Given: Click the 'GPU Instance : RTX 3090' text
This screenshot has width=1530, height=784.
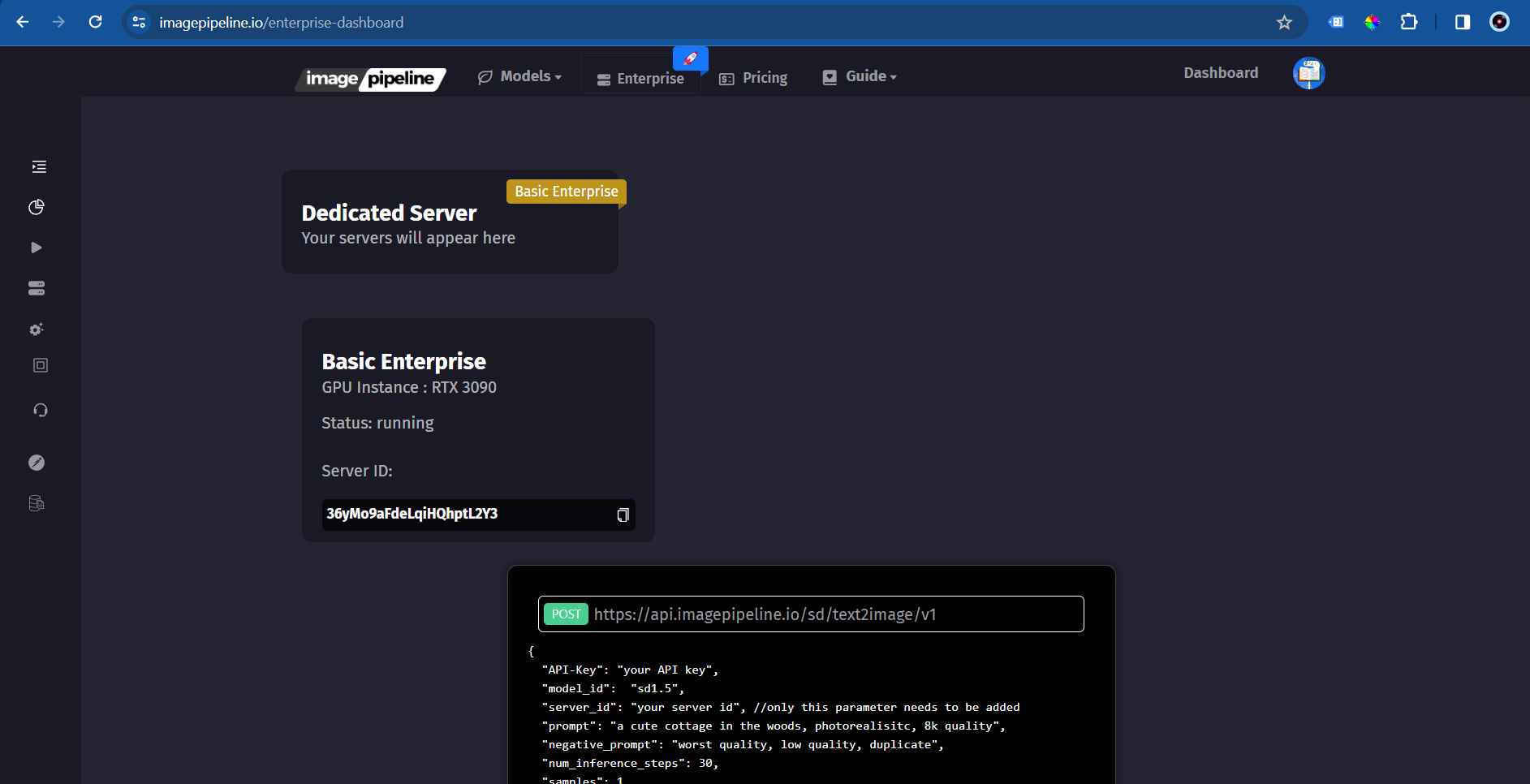Looking at the screenshot, I should [x=409, y=387].
